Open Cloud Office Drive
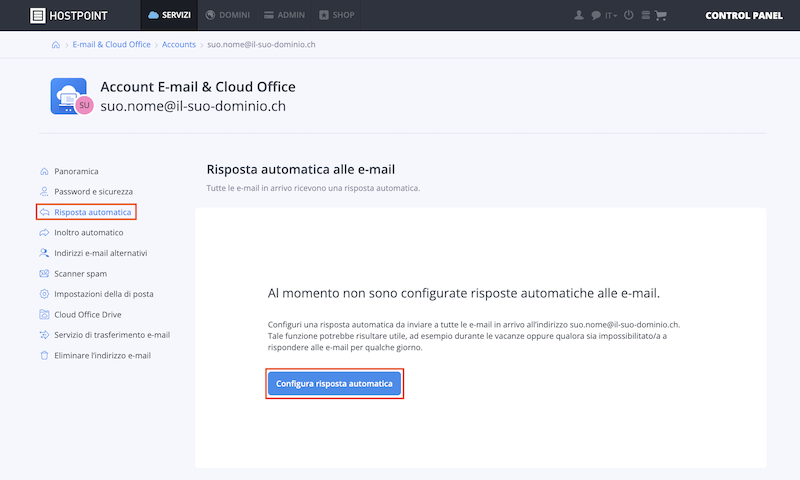This screenshot has height=480, width=800. pos(88,315)
